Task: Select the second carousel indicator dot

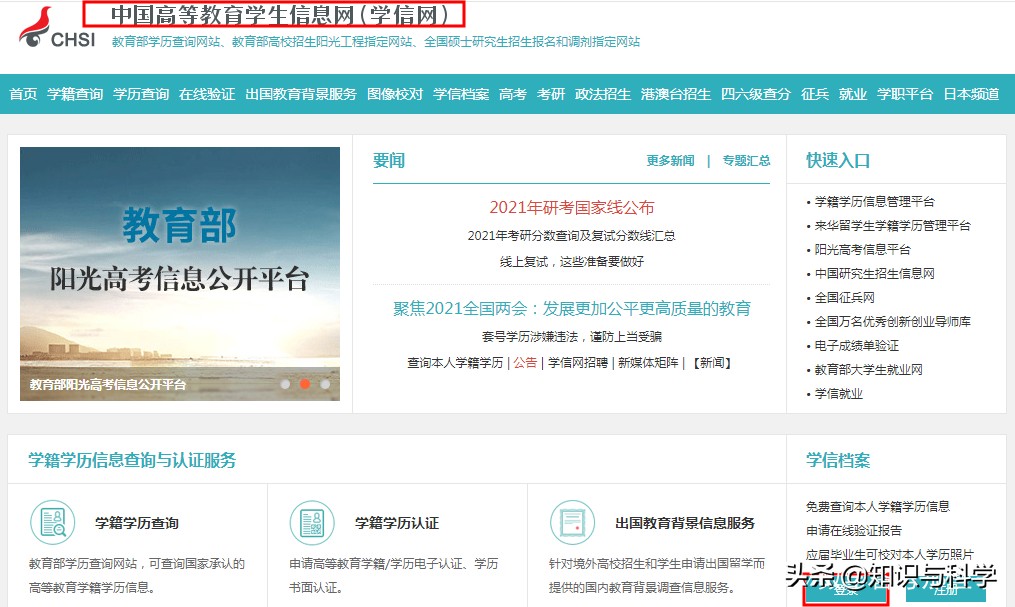Action: pos(304,383)
